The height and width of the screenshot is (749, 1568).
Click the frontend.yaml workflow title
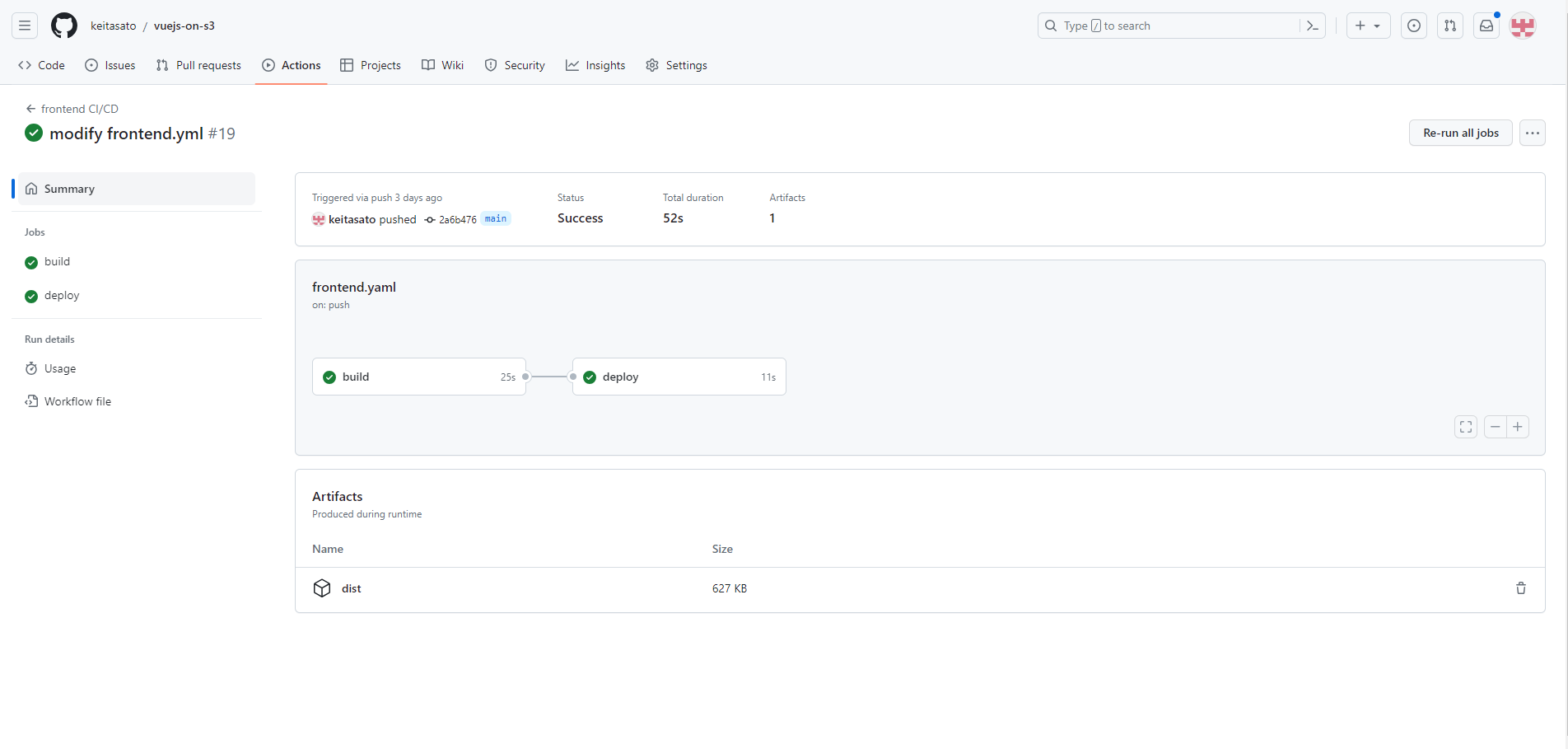click(x=354, y=287)
